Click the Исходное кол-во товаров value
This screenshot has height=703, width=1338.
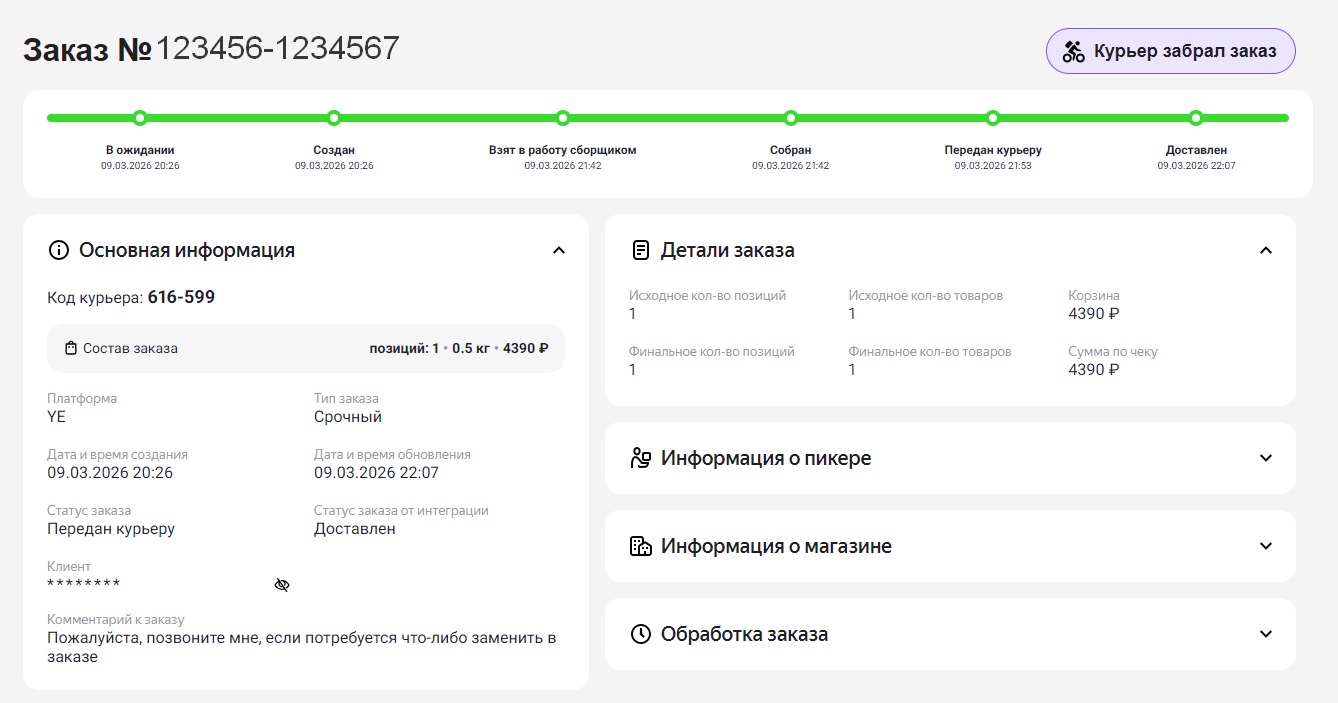pos(853,314)
